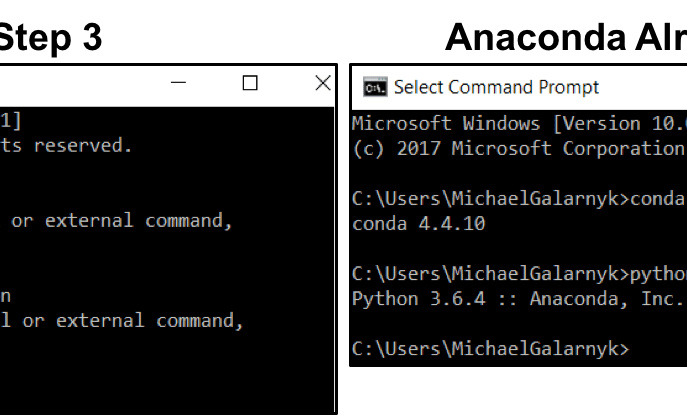This screenshot has width=687, height=415.
Task: Click the Microsoft Windows Version line
Action: click(x=519, y=124)
